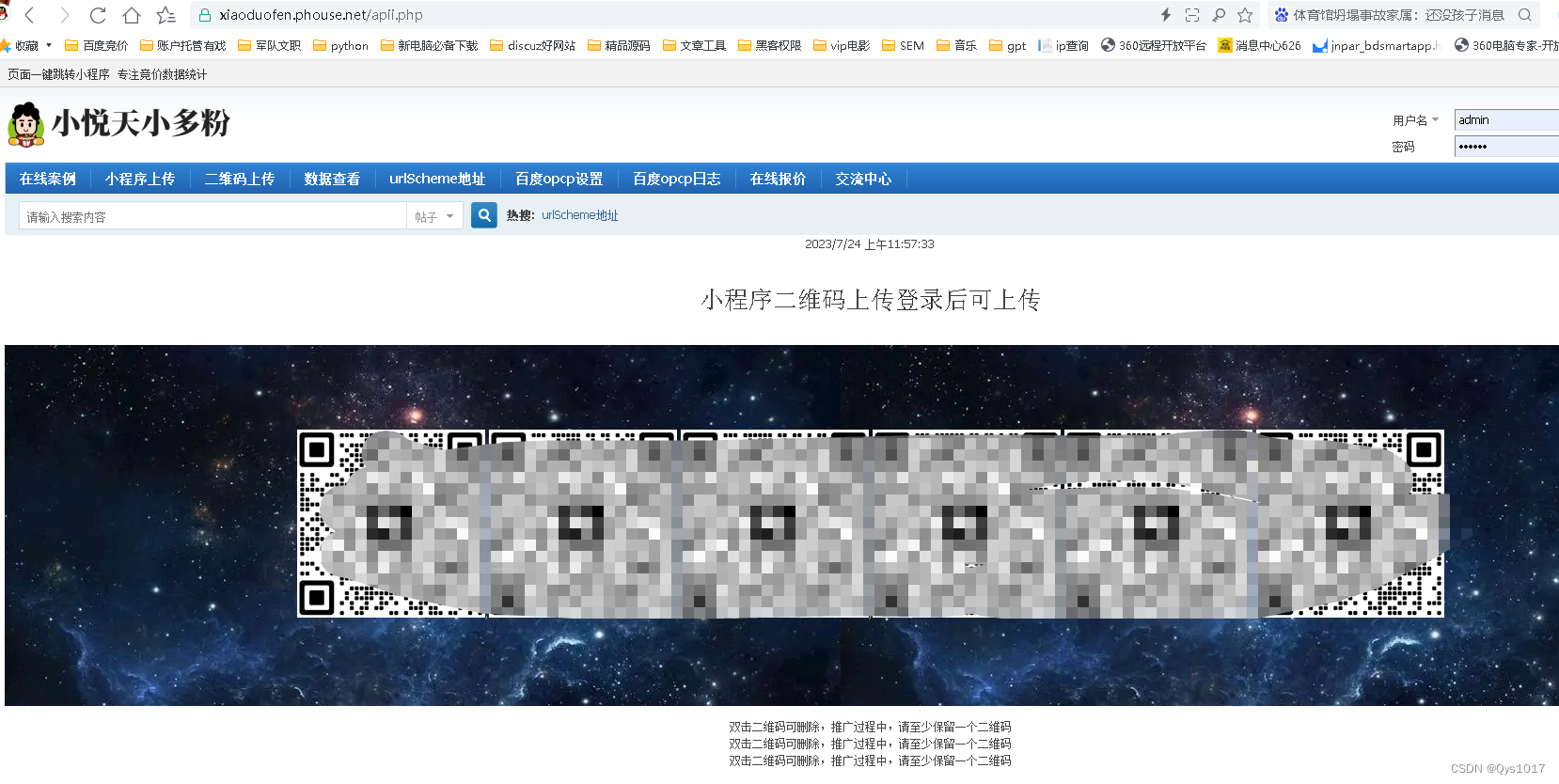Screen dimensions: 1559x784
Task: Open the 黑客权限 bookmark folder
Action: pos(769,45)
